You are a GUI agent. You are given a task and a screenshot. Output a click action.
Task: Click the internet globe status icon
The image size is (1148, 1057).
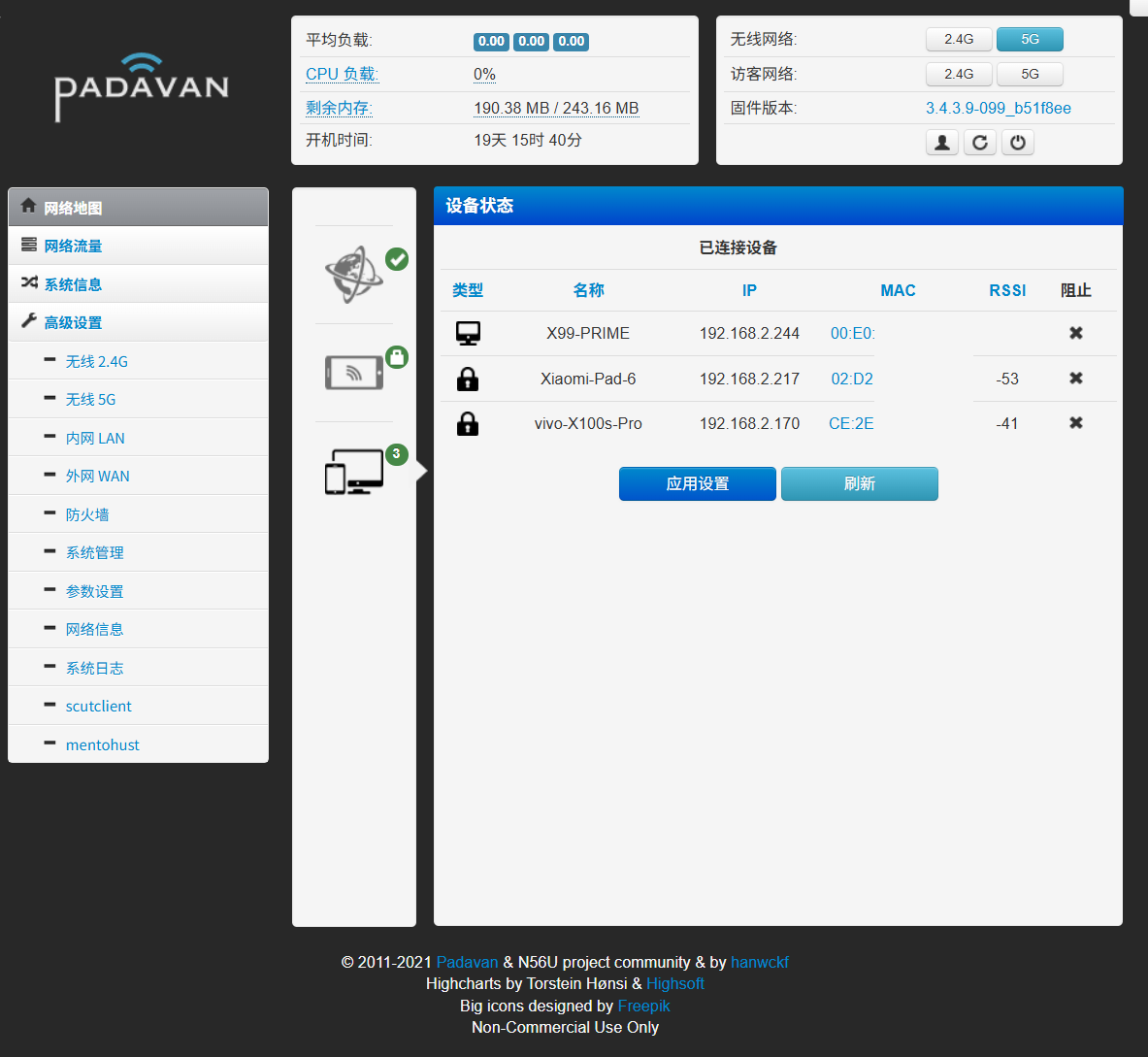353,275
